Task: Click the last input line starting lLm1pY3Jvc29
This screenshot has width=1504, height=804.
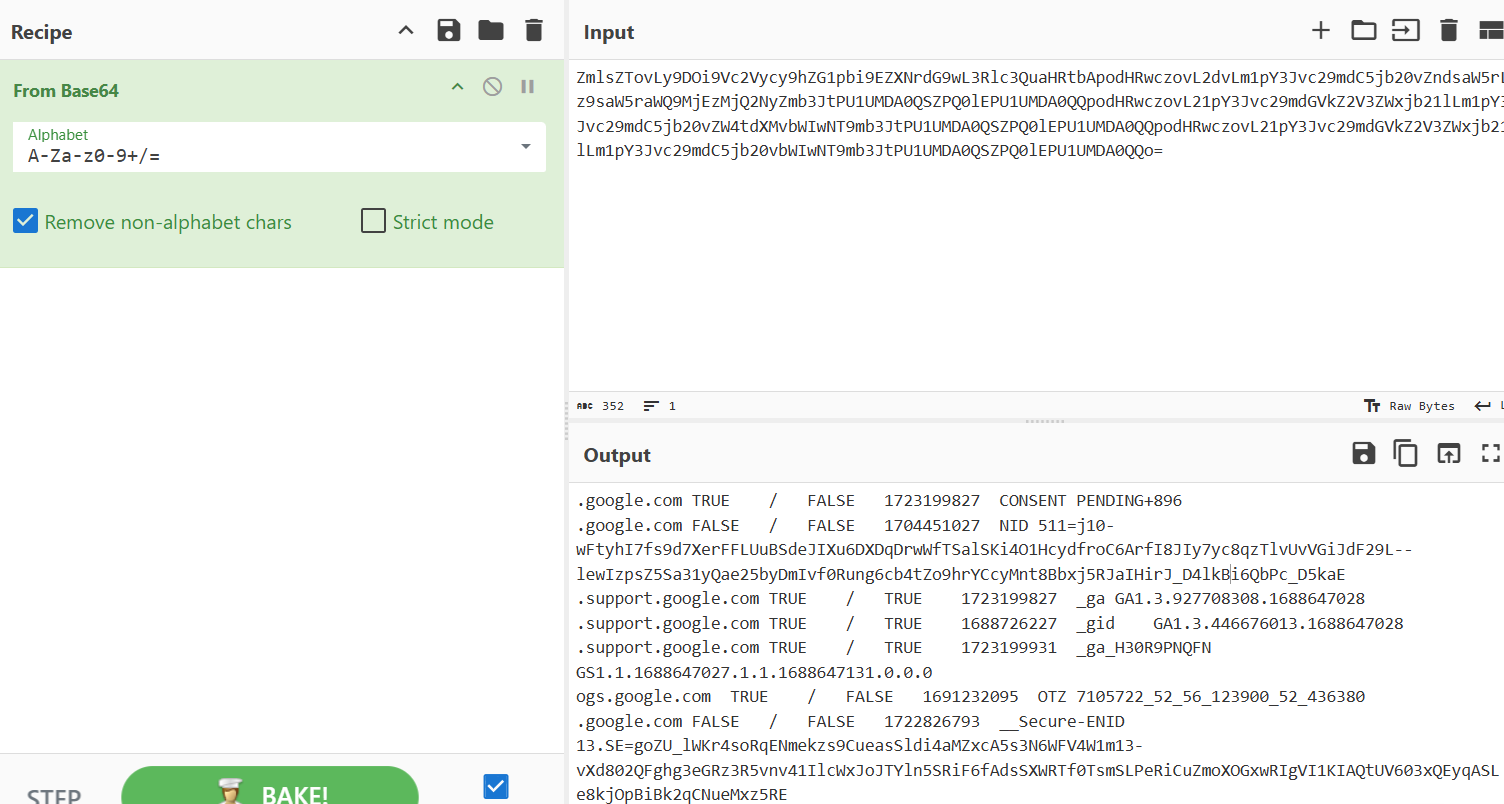Action: click(870, 151)
